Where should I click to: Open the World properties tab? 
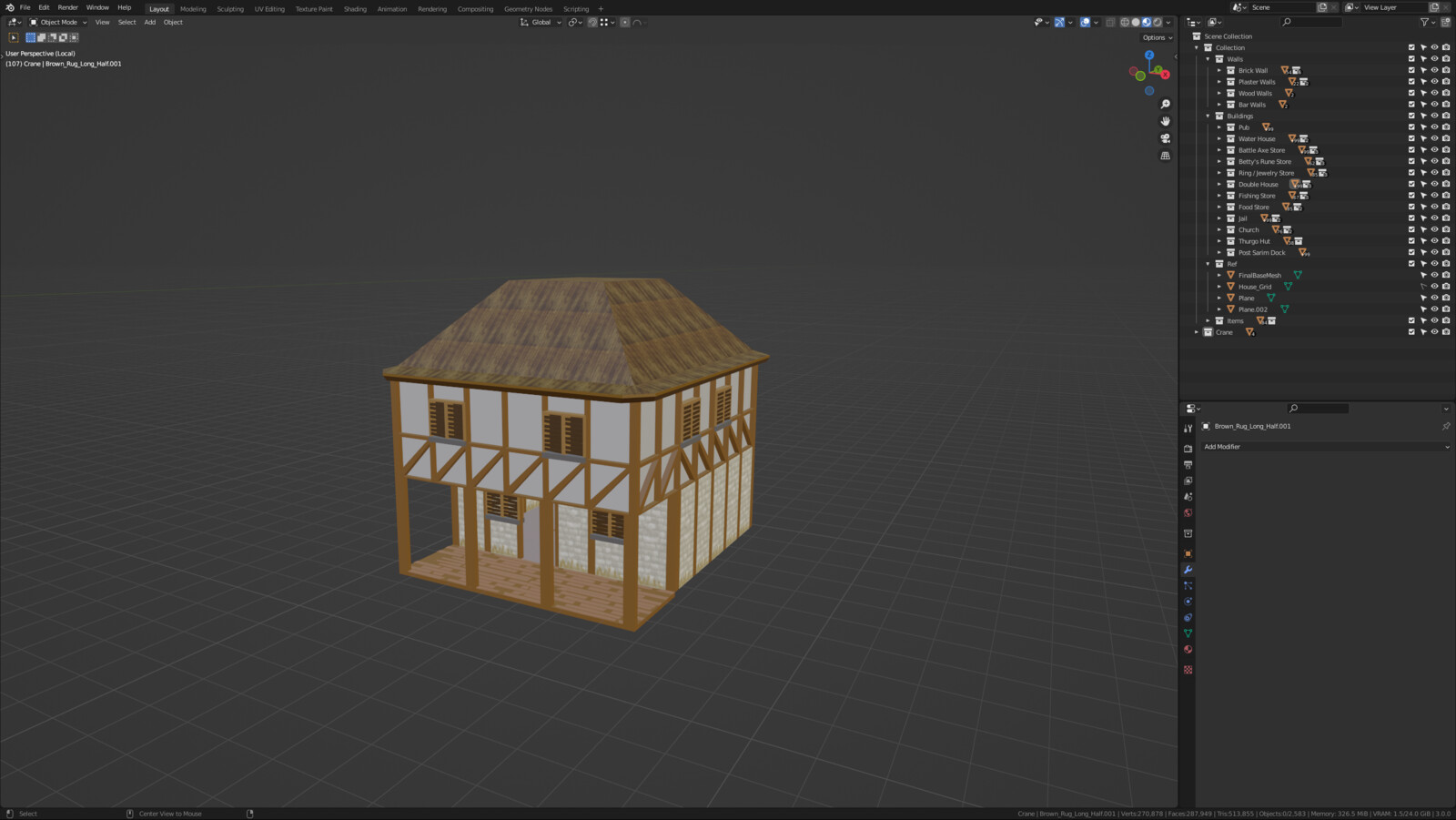(1188, 513)
